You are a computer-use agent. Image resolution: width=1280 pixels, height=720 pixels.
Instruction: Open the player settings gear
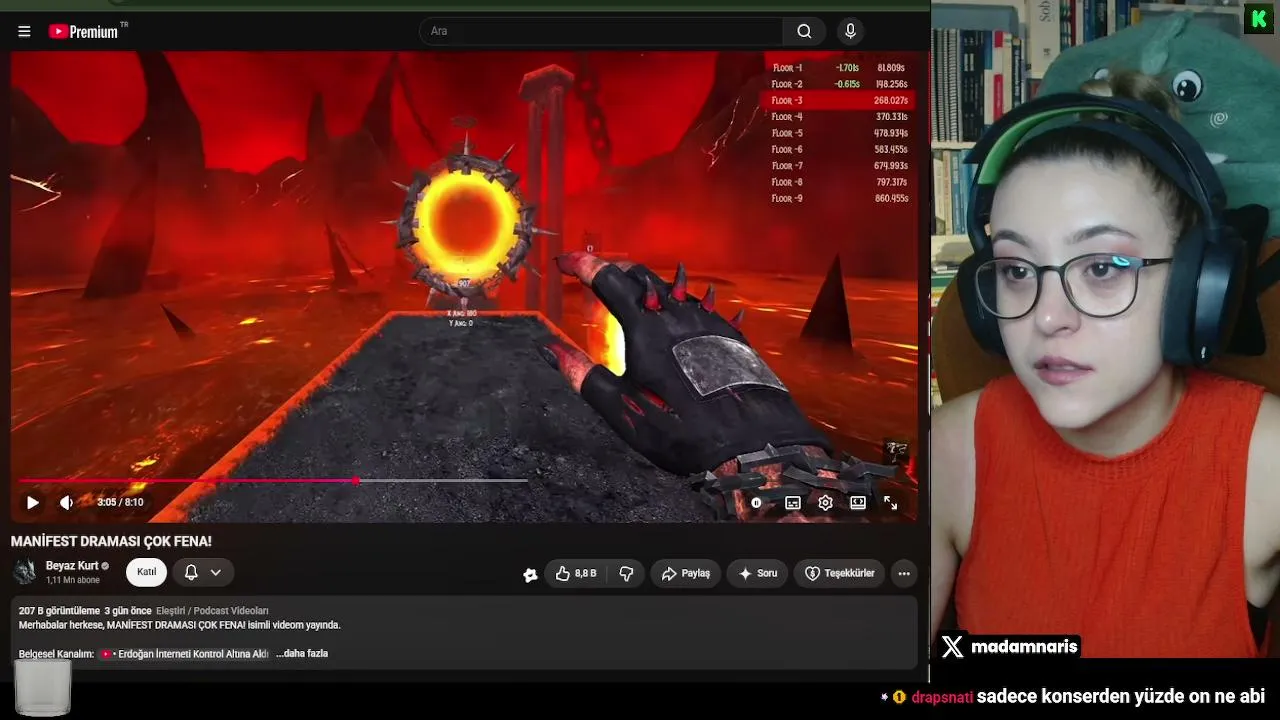825,503
